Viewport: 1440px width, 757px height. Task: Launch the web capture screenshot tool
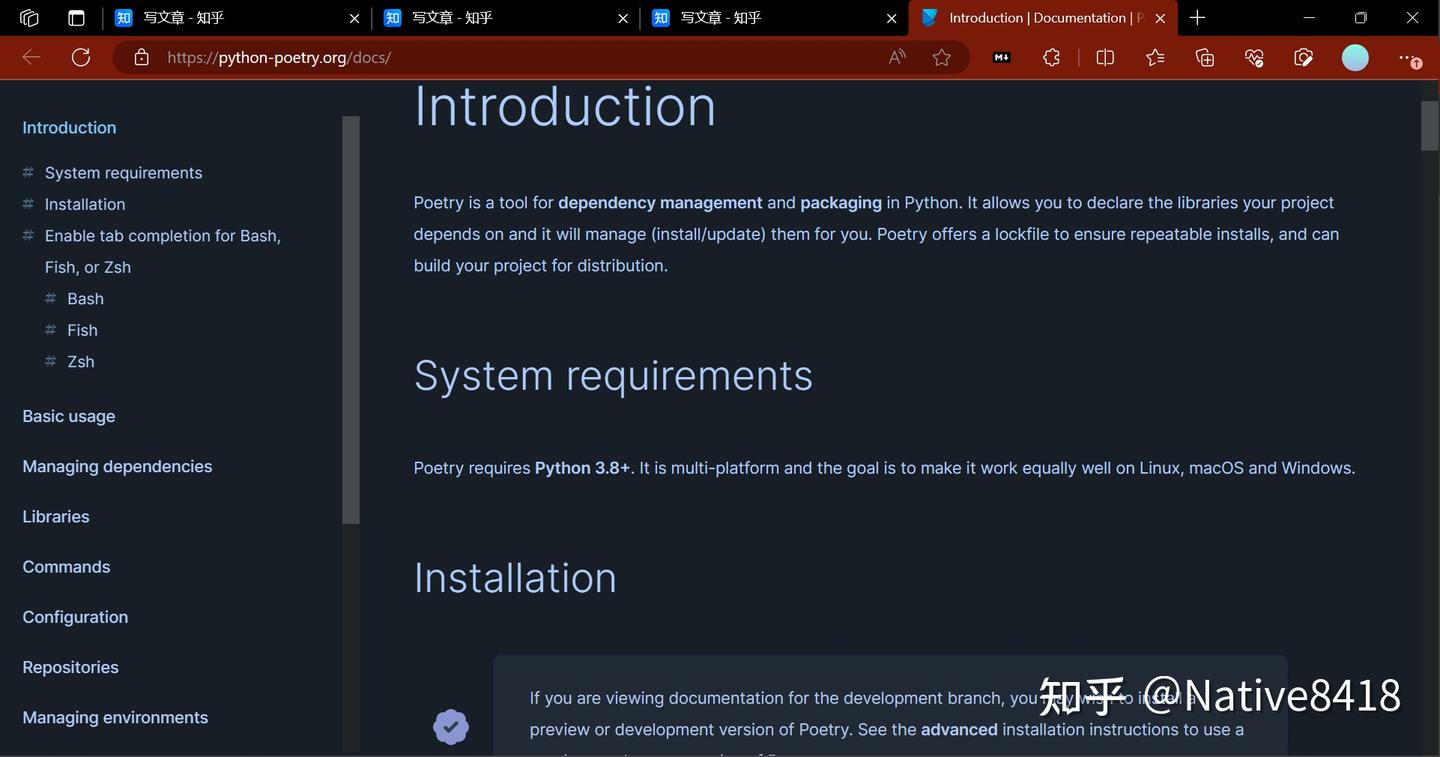coord(1303,57)
